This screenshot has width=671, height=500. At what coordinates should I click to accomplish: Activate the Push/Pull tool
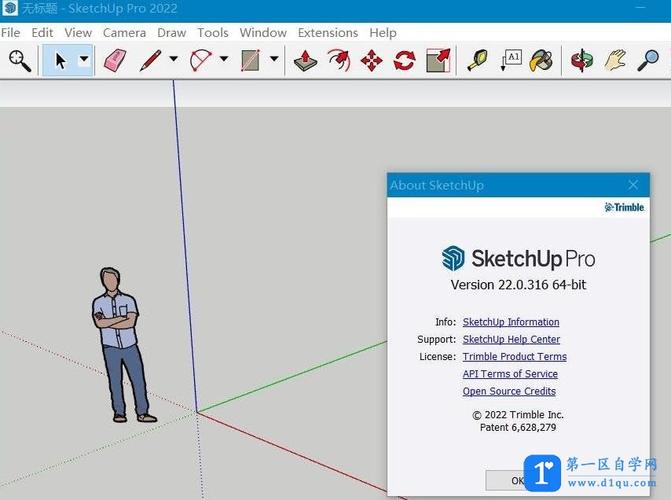point(306,60)
